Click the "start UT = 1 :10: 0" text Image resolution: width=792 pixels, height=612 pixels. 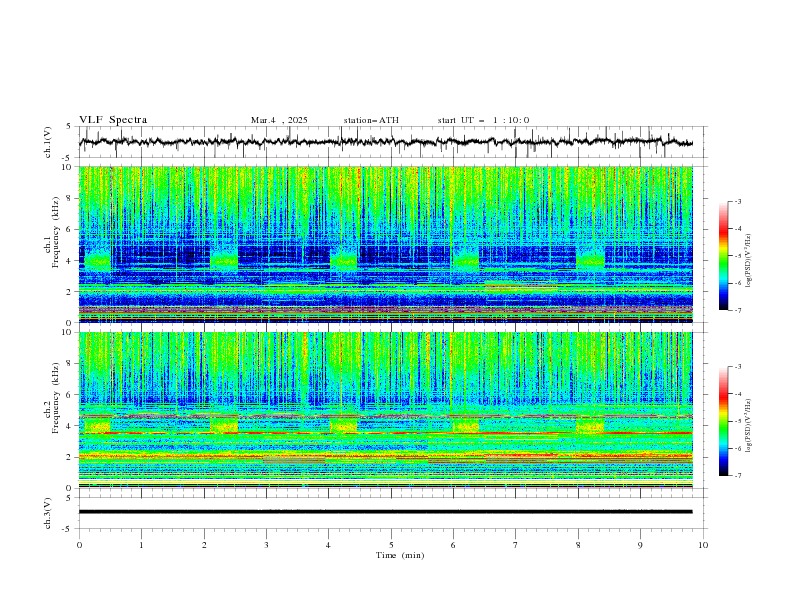[483, 120]
